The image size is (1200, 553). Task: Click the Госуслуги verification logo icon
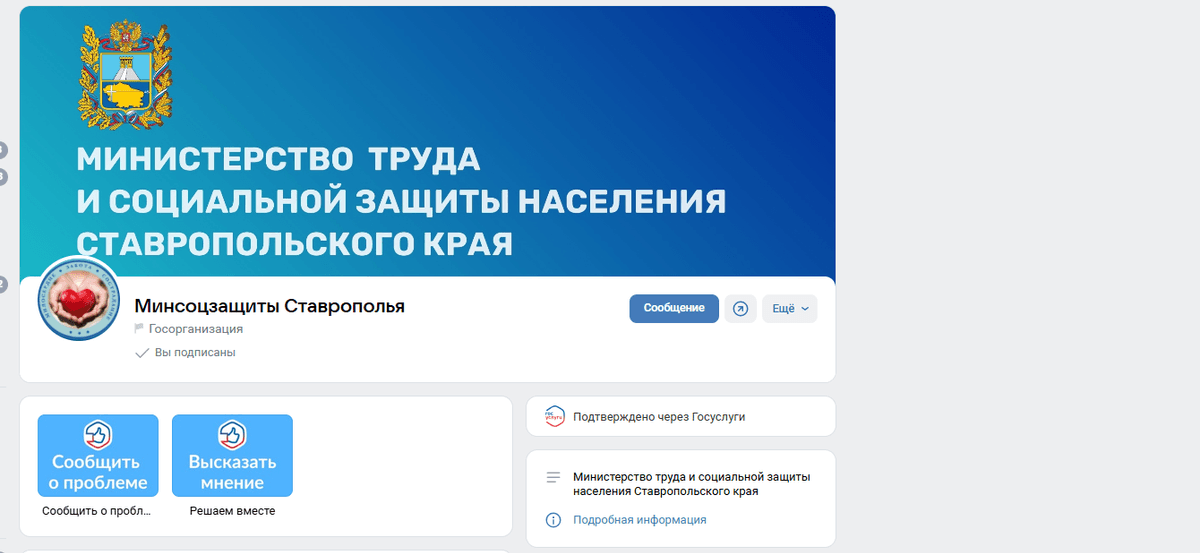[x=555, y=417]
